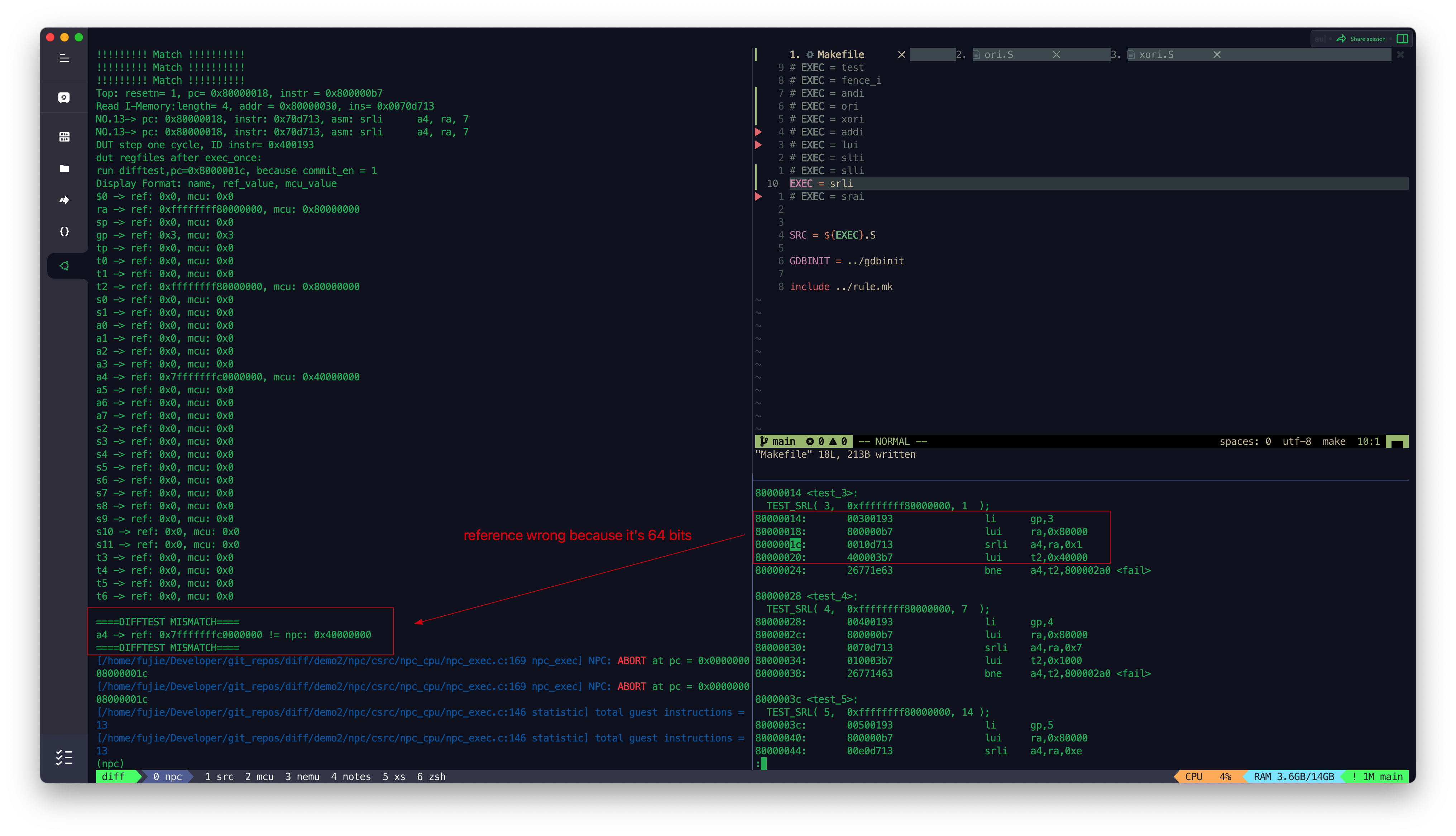Open the hamburger menu in the sidebar

click(64, 58)
